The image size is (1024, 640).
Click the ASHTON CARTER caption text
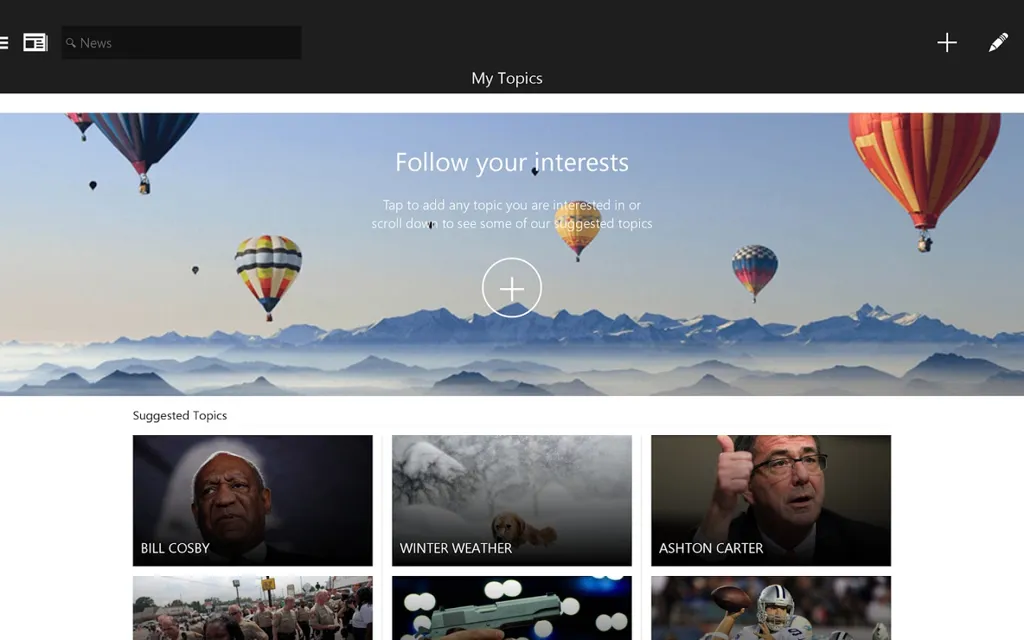(x=710, y=548)
